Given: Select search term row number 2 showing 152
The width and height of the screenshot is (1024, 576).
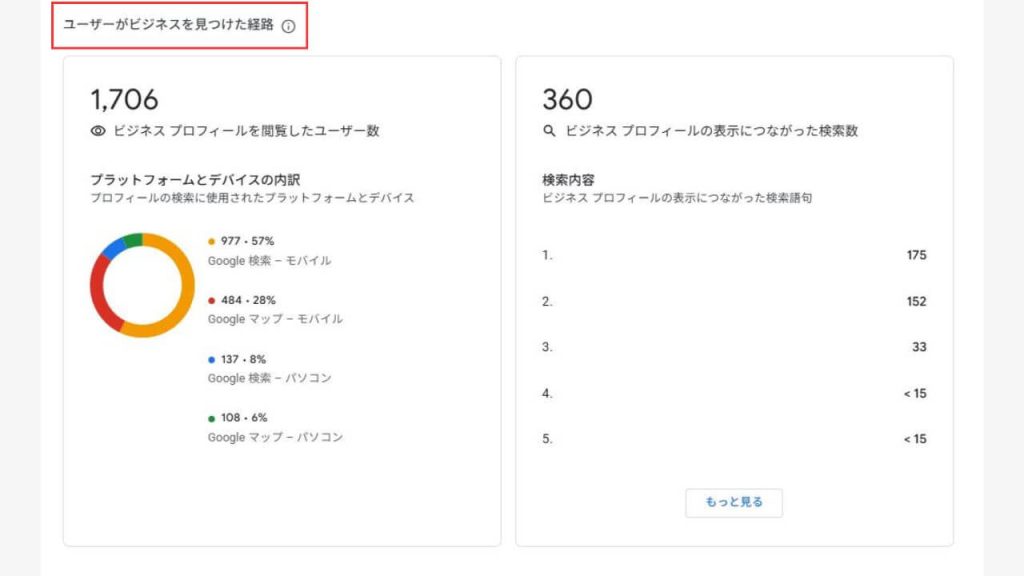Looking at the screenshot, I should point(730,301).
